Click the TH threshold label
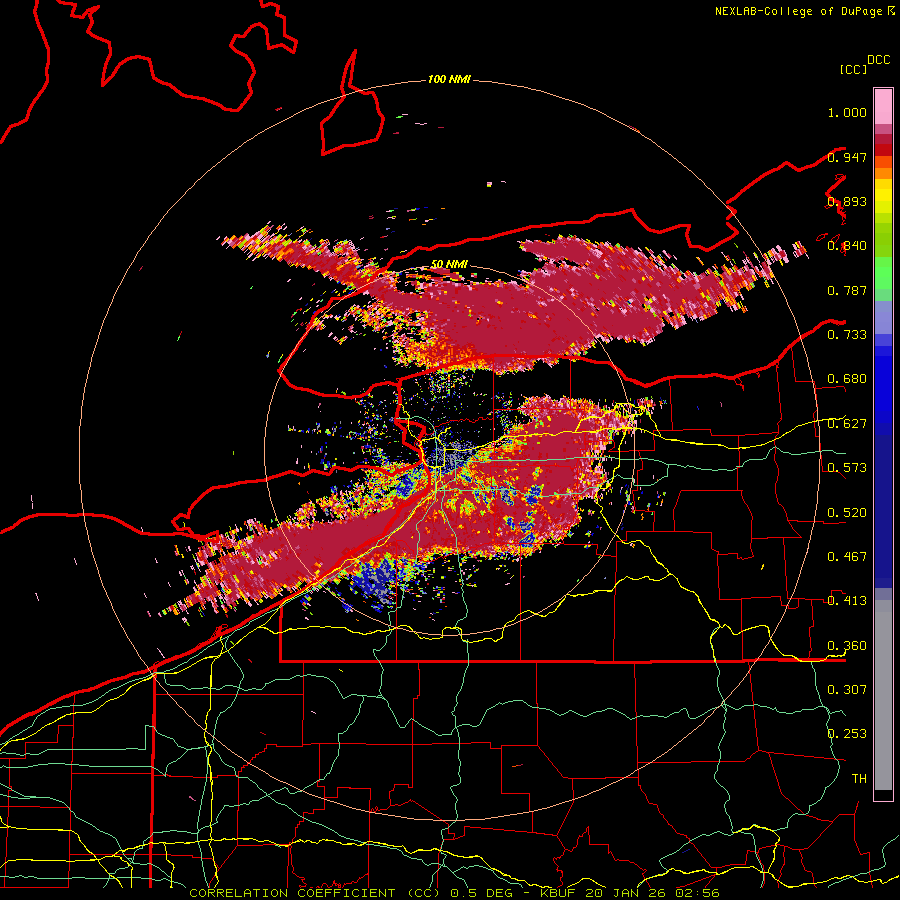 [859, 779]
